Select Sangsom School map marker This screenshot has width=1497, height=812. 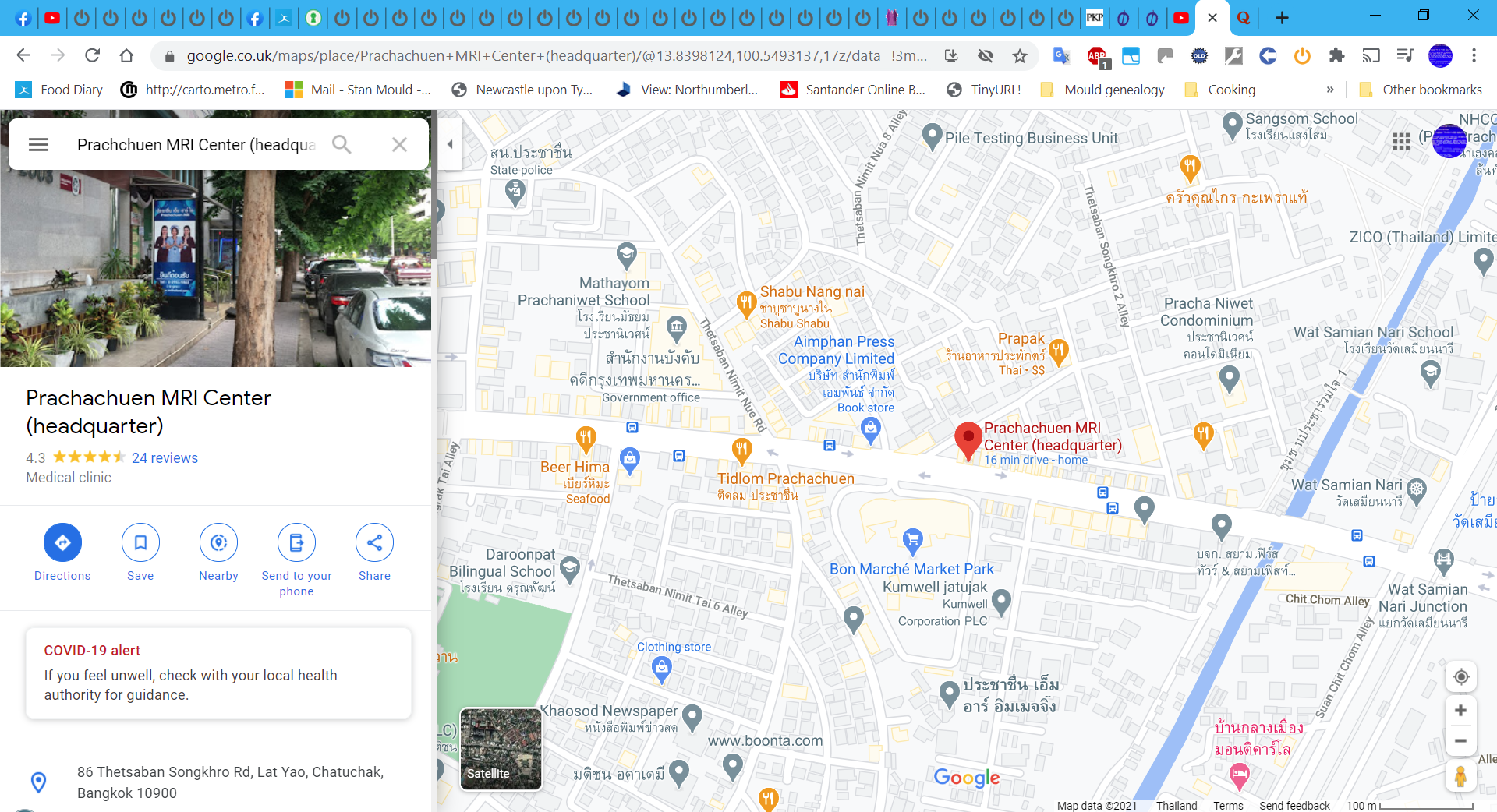click(x=1232, y=125)
